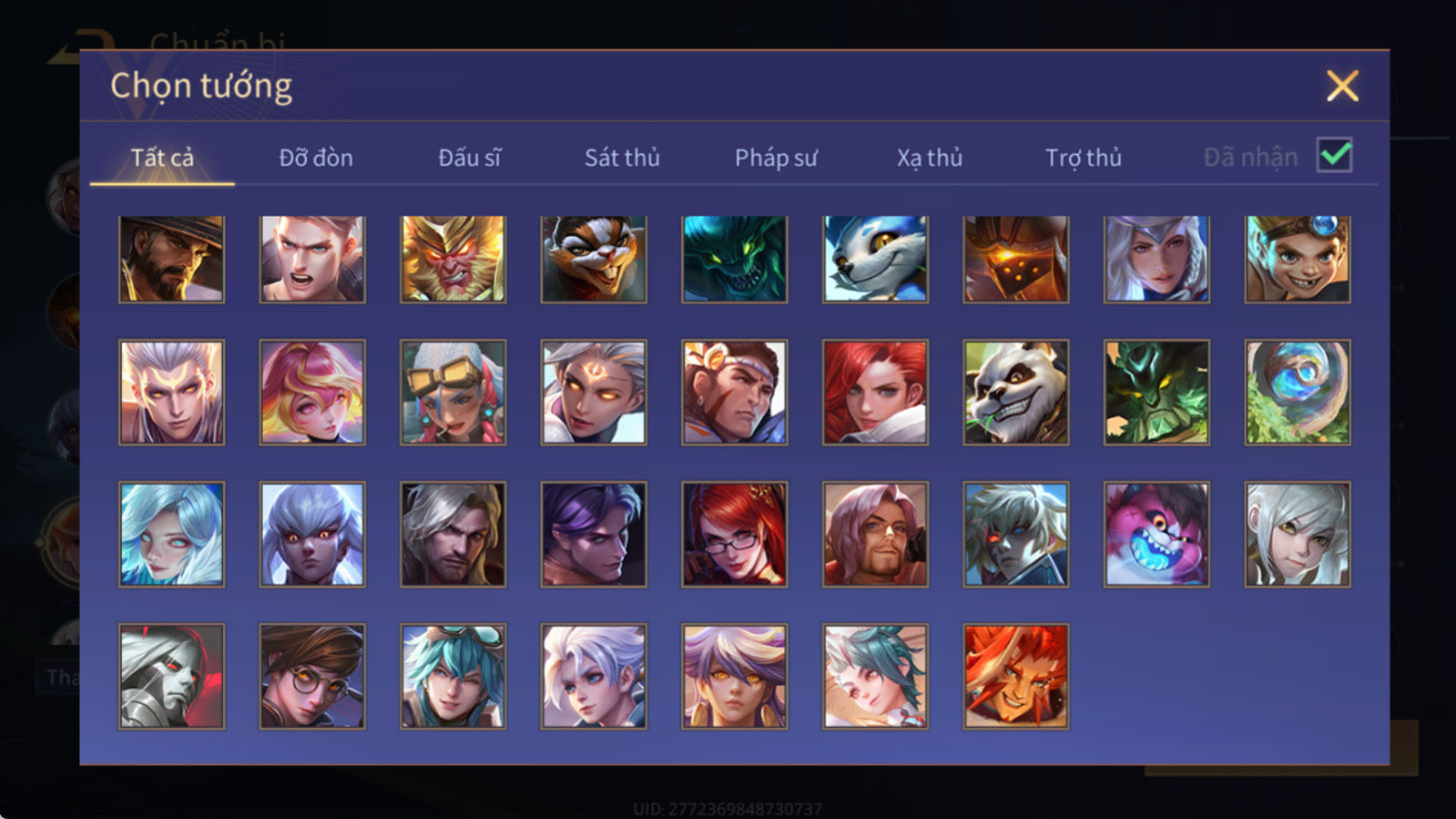Select the pink grinning cat hero
The height and width of the screenshot is (819, 1456).
coord(1156,534)
